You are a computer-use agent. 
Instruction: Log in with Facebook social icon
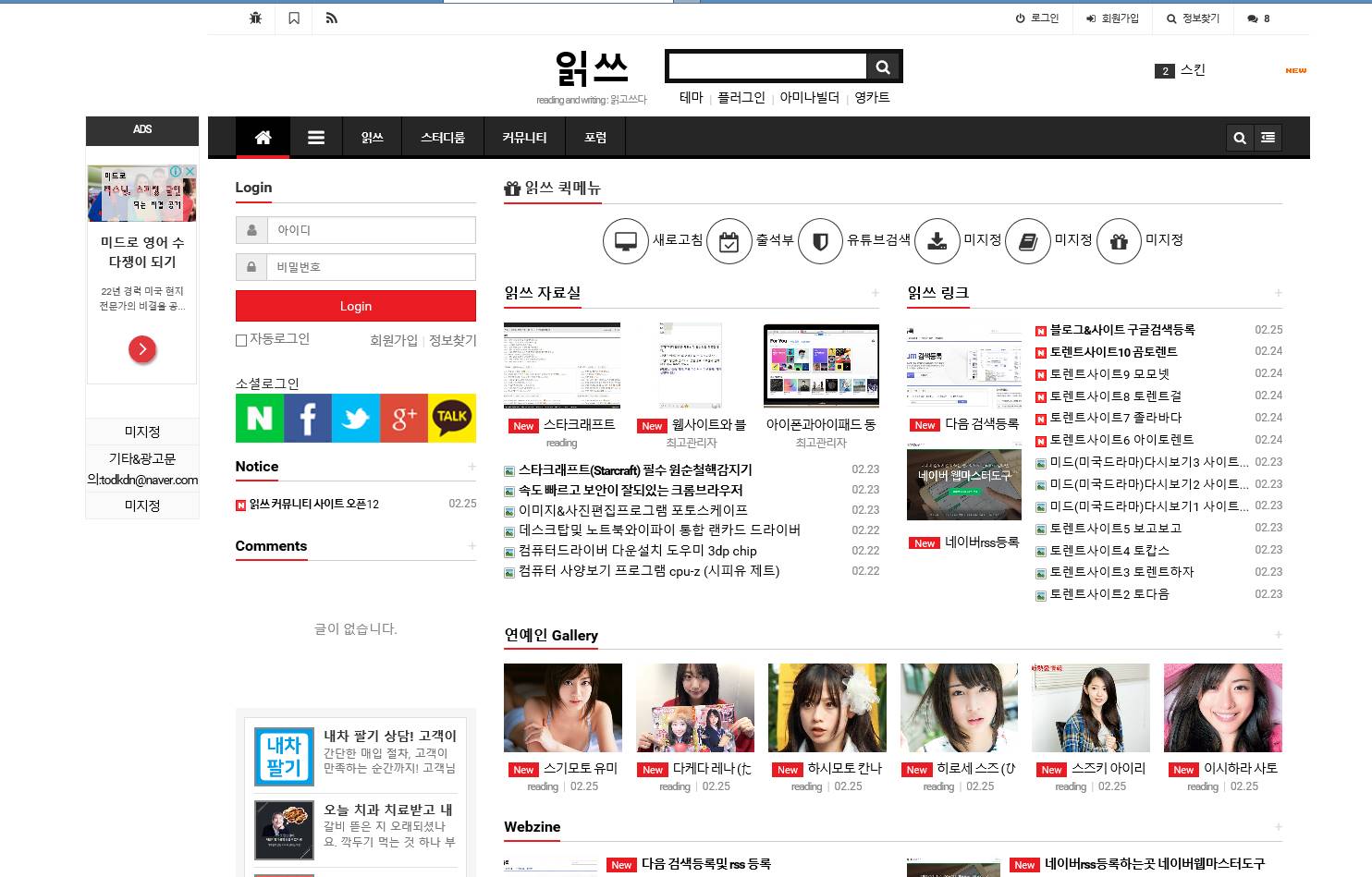pyautogui.click(x=308, y=419)
